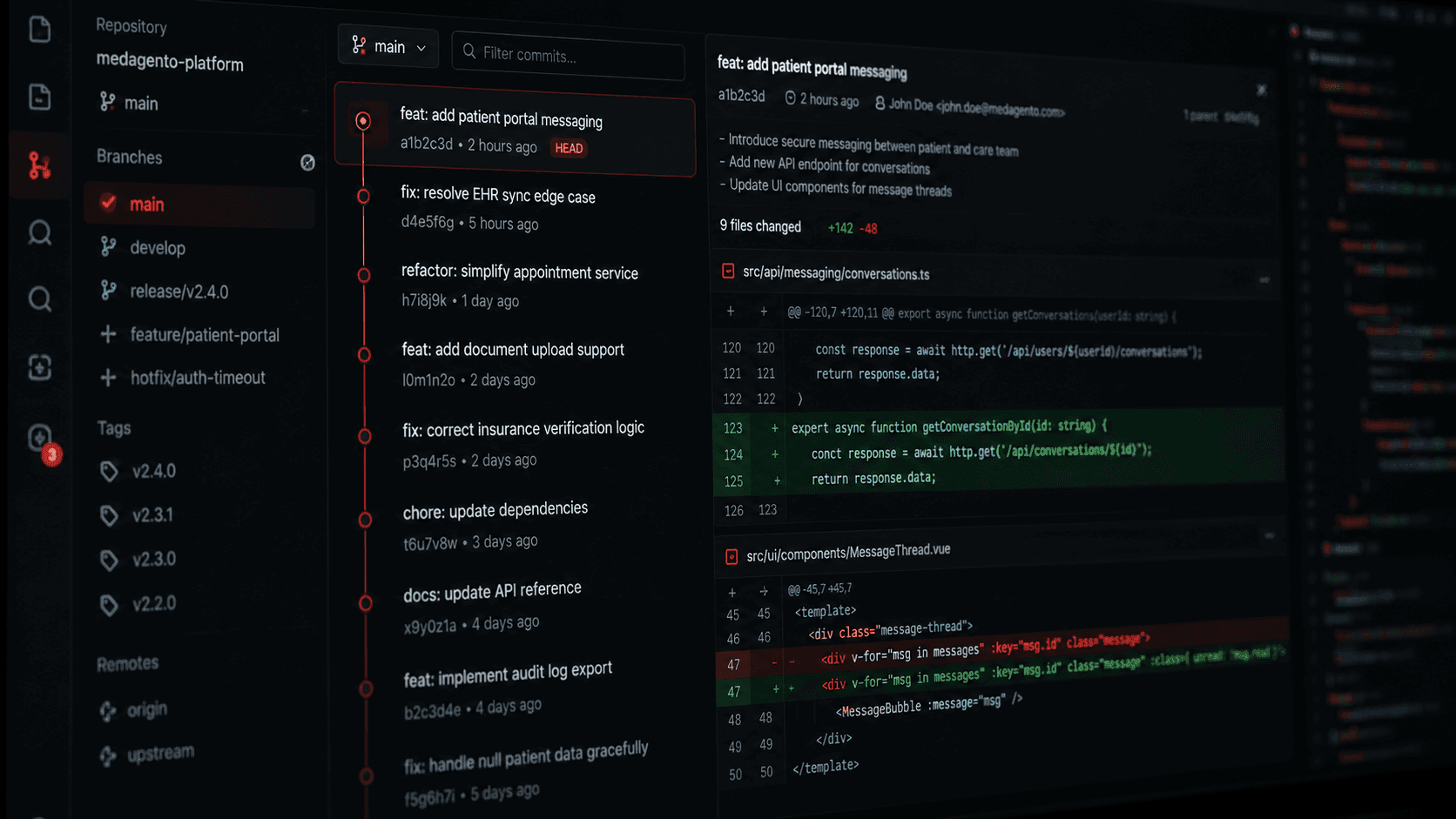This screenshot has width=1456, height=819.
Task: Click the upper magnifier icon in sidebar
Action: pyautogui.click(x=39, y=232)
